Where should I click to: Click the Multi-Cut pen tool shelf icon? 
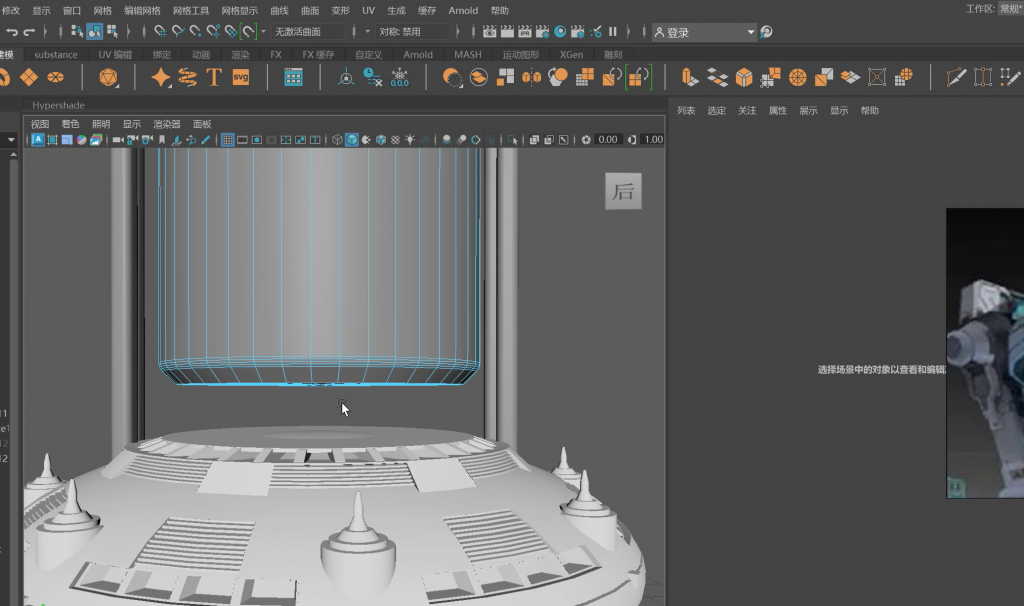[x=956, y=77]
